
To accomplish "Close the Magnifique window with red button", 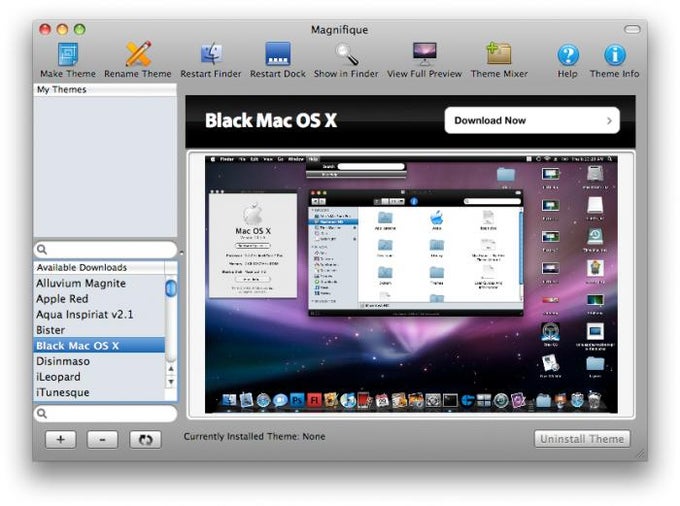I will (x=45, y=29).
